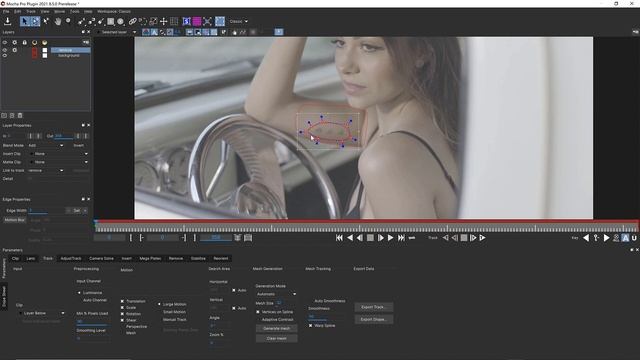Hide the Background layer eye
Viewport: 640px width, 360px height.
pyautogui.click(x=5, y=56)
